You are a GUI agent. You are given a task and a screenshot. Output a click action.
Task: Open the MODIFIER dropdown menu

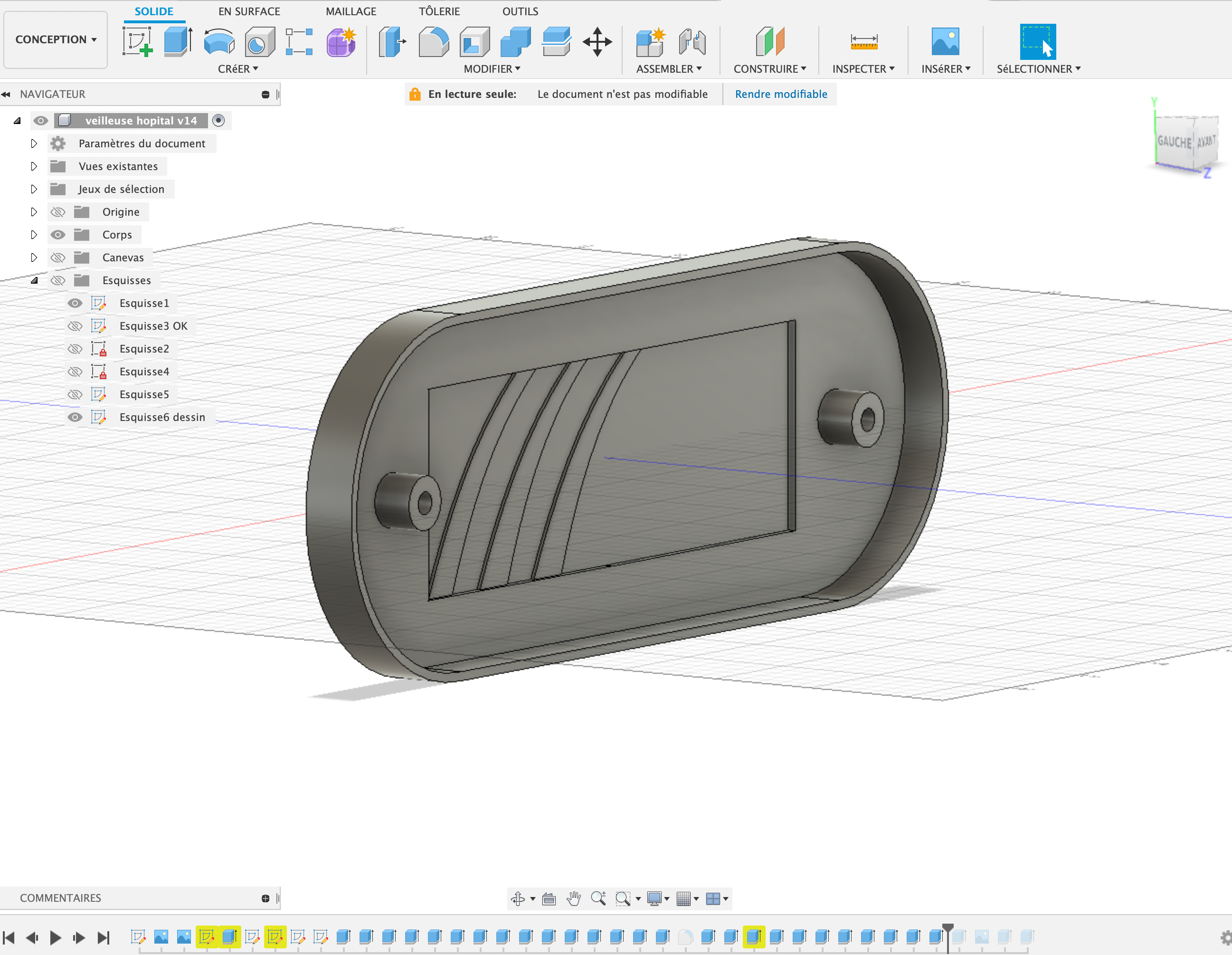(x=492, y=69)
